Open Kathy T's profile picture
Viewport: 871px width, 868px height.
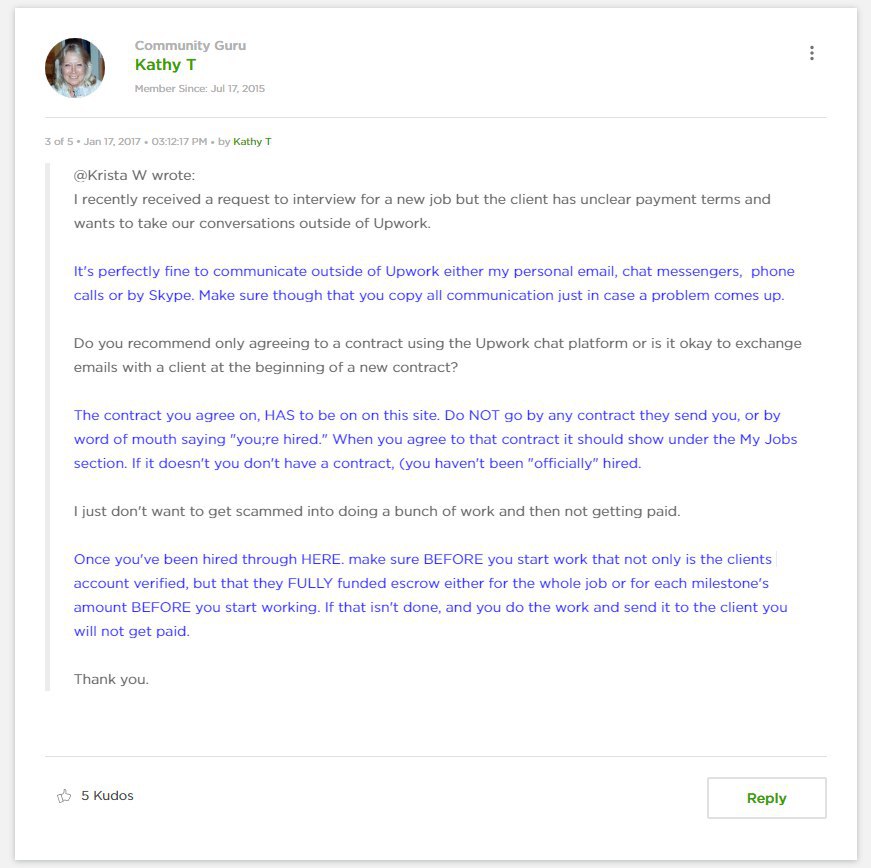tap(74, 68)
